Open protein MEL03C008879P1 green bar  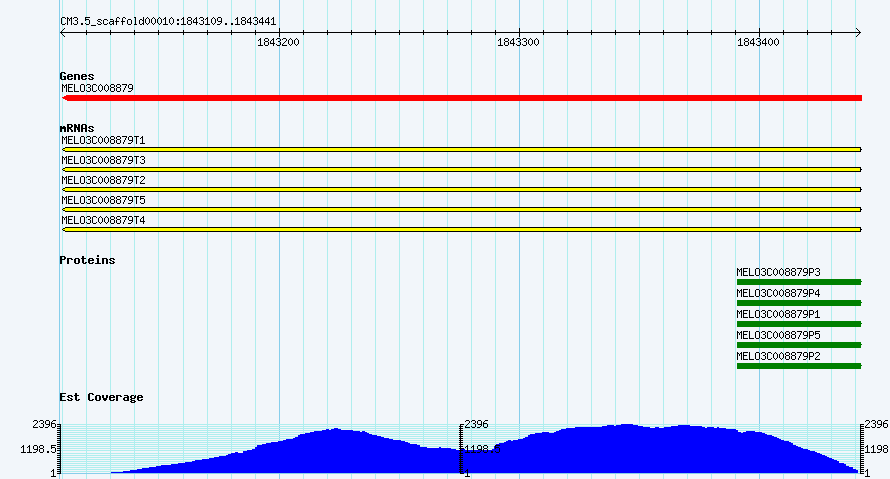point(799,324)
